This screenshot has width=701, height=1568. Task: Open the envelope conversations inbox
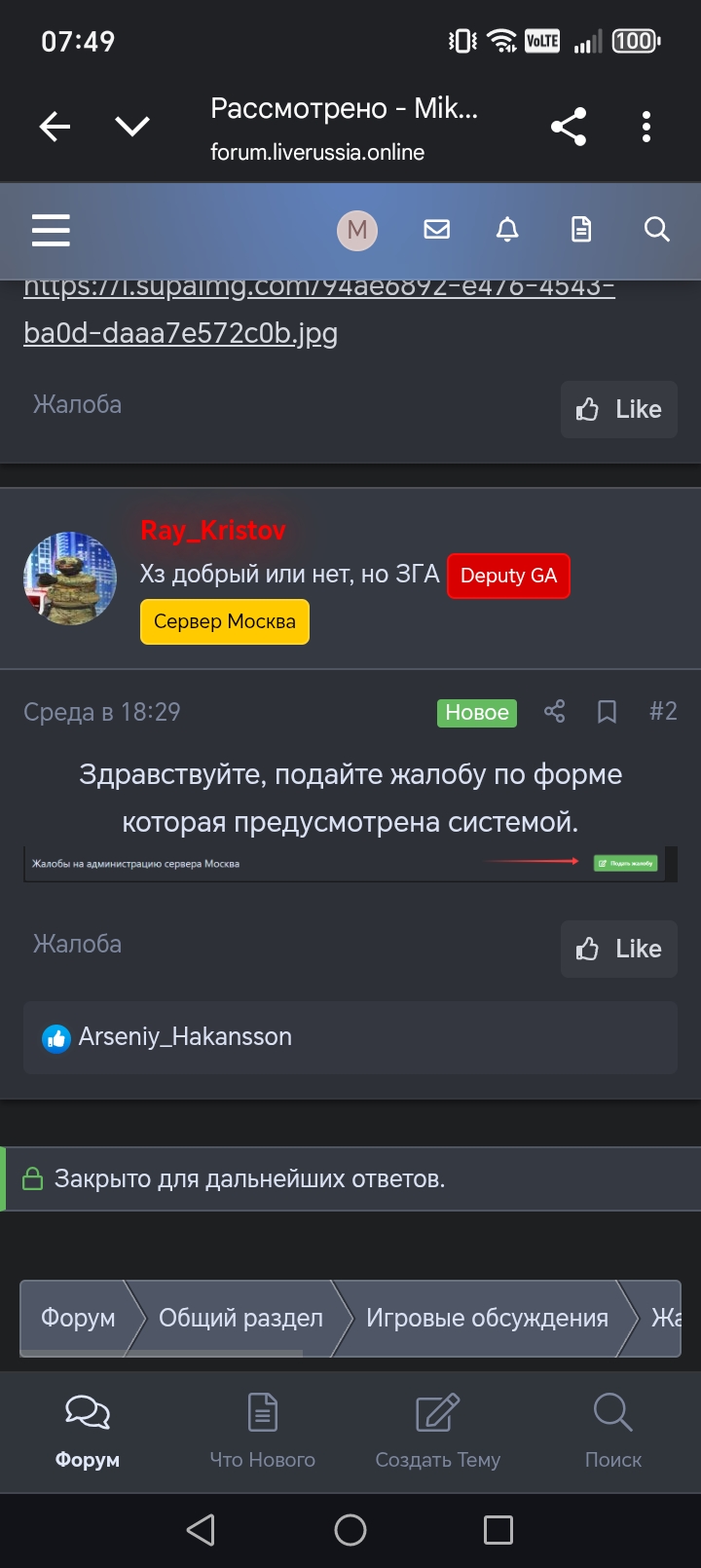point(437,230)
